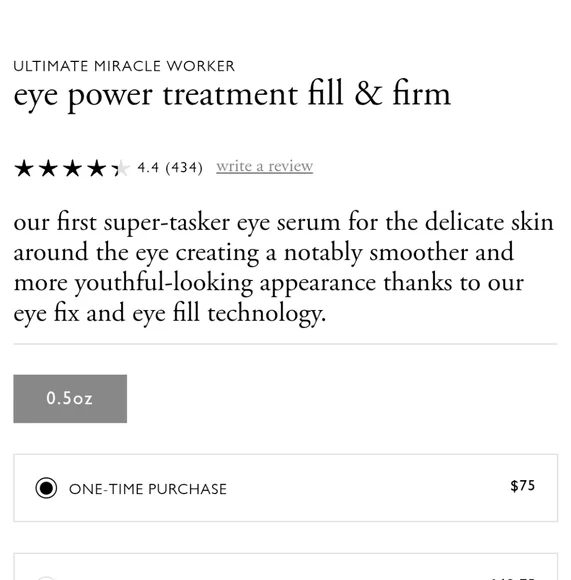
Task: Click the partially visible price at bottom right
Action: click(x=512, y=578)
